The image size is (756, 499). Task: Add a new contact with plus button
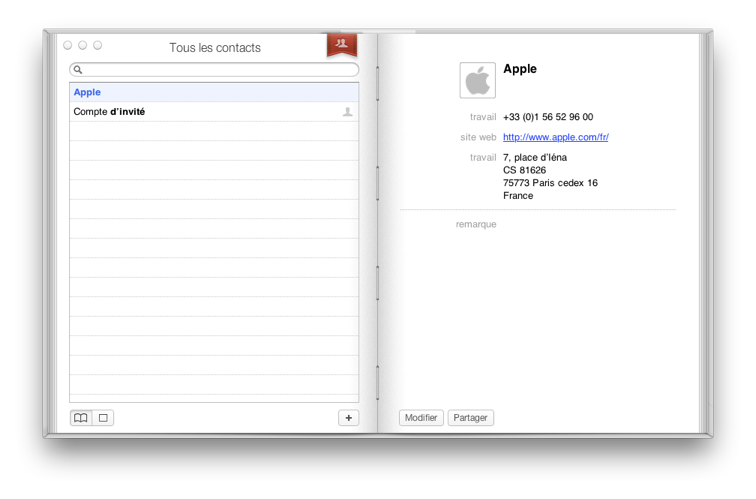(349, 418)
